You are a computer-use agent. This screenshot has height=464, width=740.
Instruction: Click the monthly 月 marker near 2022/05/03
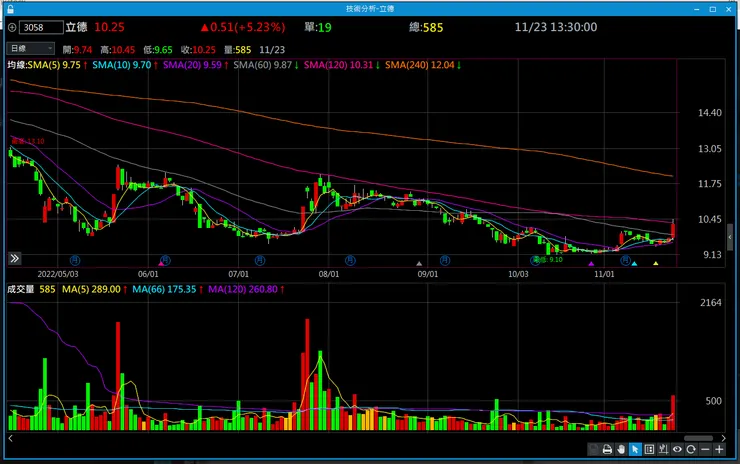75,260
